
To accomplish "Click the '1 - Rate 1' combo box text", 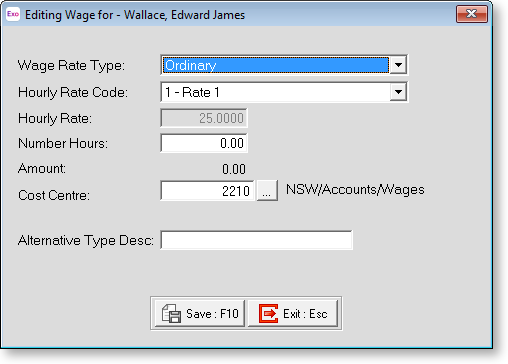I will 192,92.
